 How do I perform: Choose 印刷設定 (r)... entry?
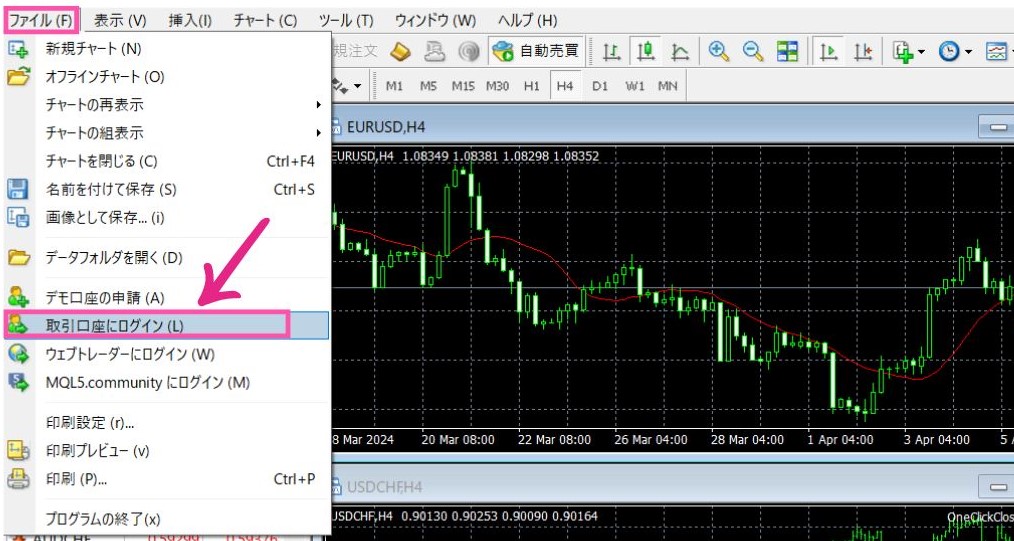[x=166, y=423]
